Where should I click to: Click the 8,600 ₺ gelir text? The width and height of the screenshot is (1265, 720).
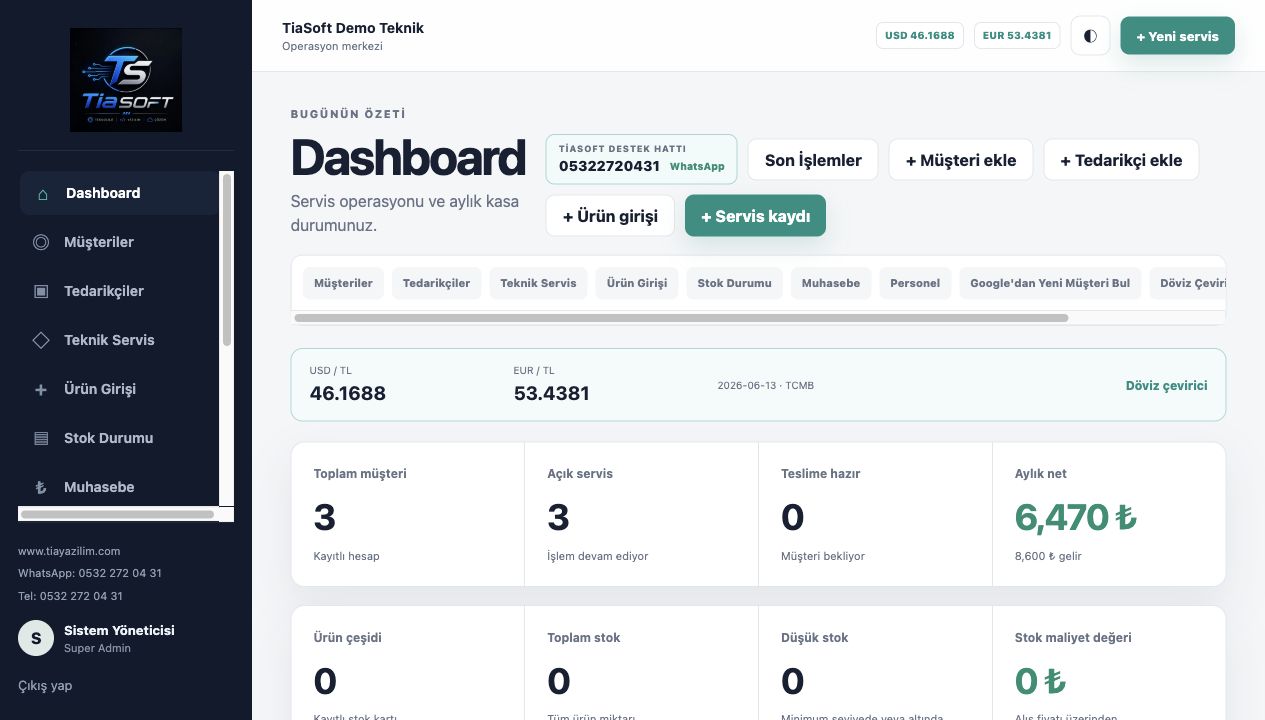1048,556
